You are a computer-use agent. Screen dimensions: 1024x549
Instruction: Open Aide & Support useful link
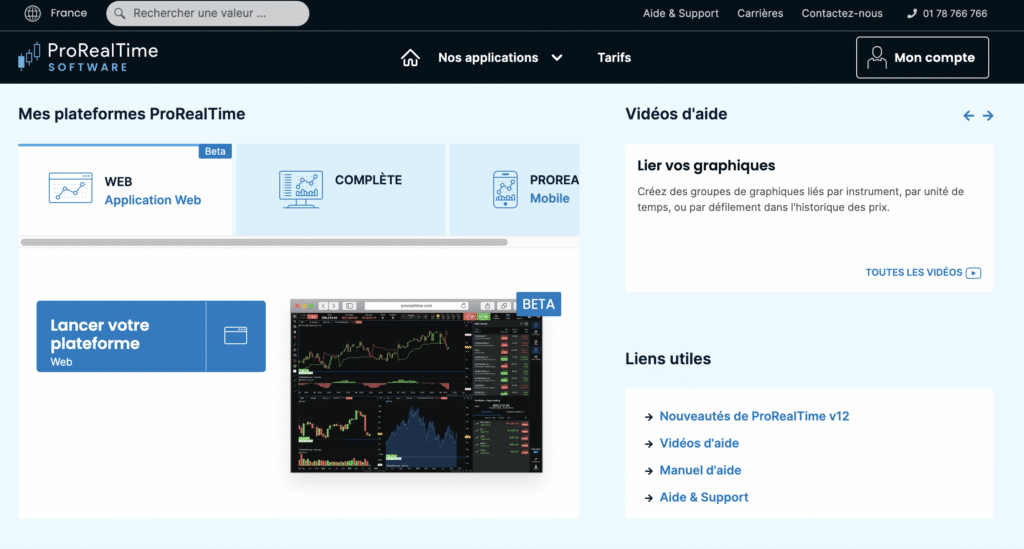[703, 497]
